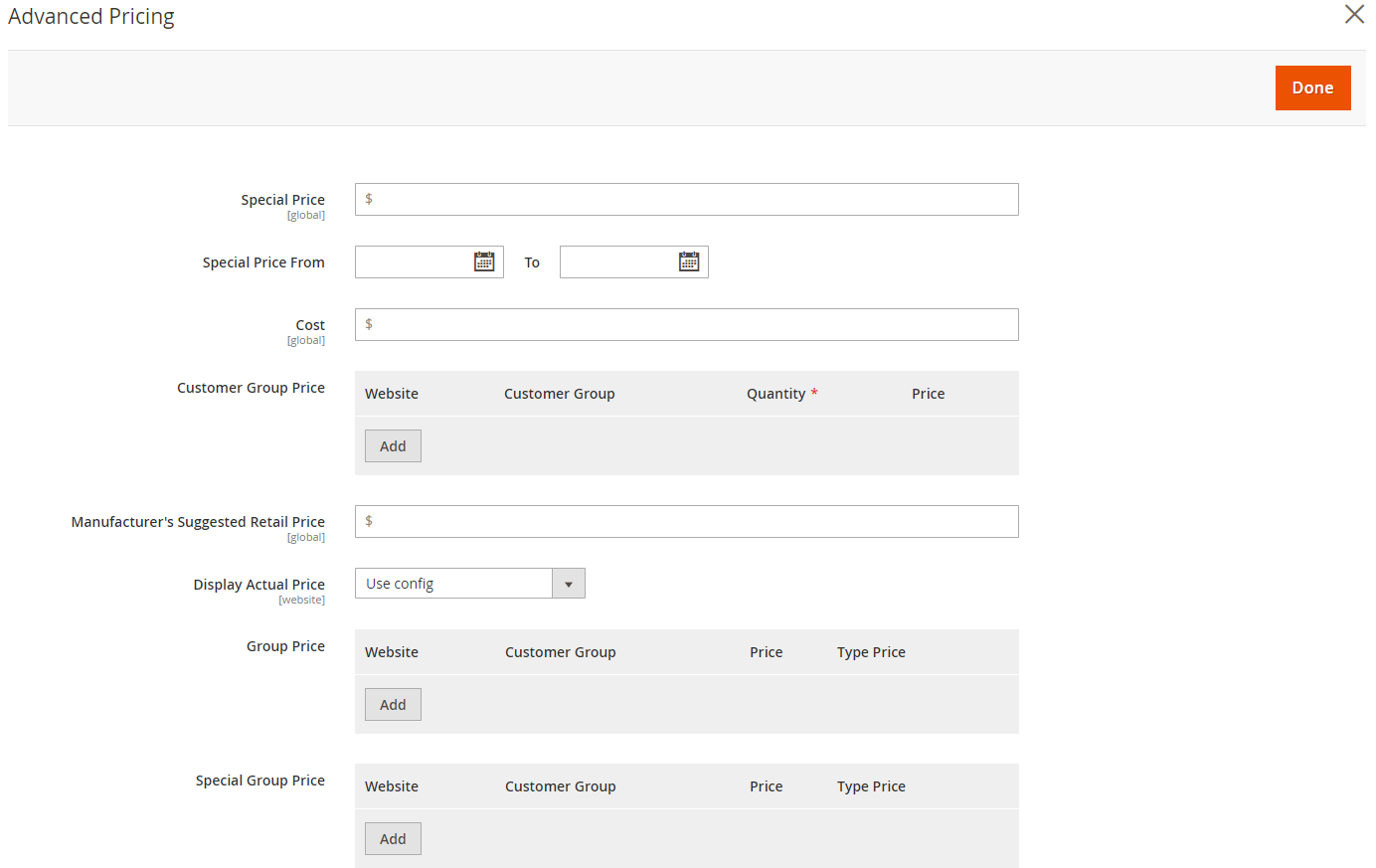This screenshot has width=1376, height=868.
Task: Click the orange Done button
Action: point(1312,87)
